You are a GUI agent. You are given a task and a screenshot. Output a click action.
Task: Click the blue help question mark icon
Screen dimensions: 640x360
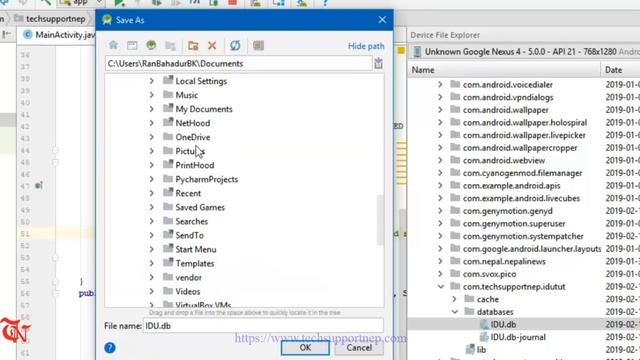109,348
